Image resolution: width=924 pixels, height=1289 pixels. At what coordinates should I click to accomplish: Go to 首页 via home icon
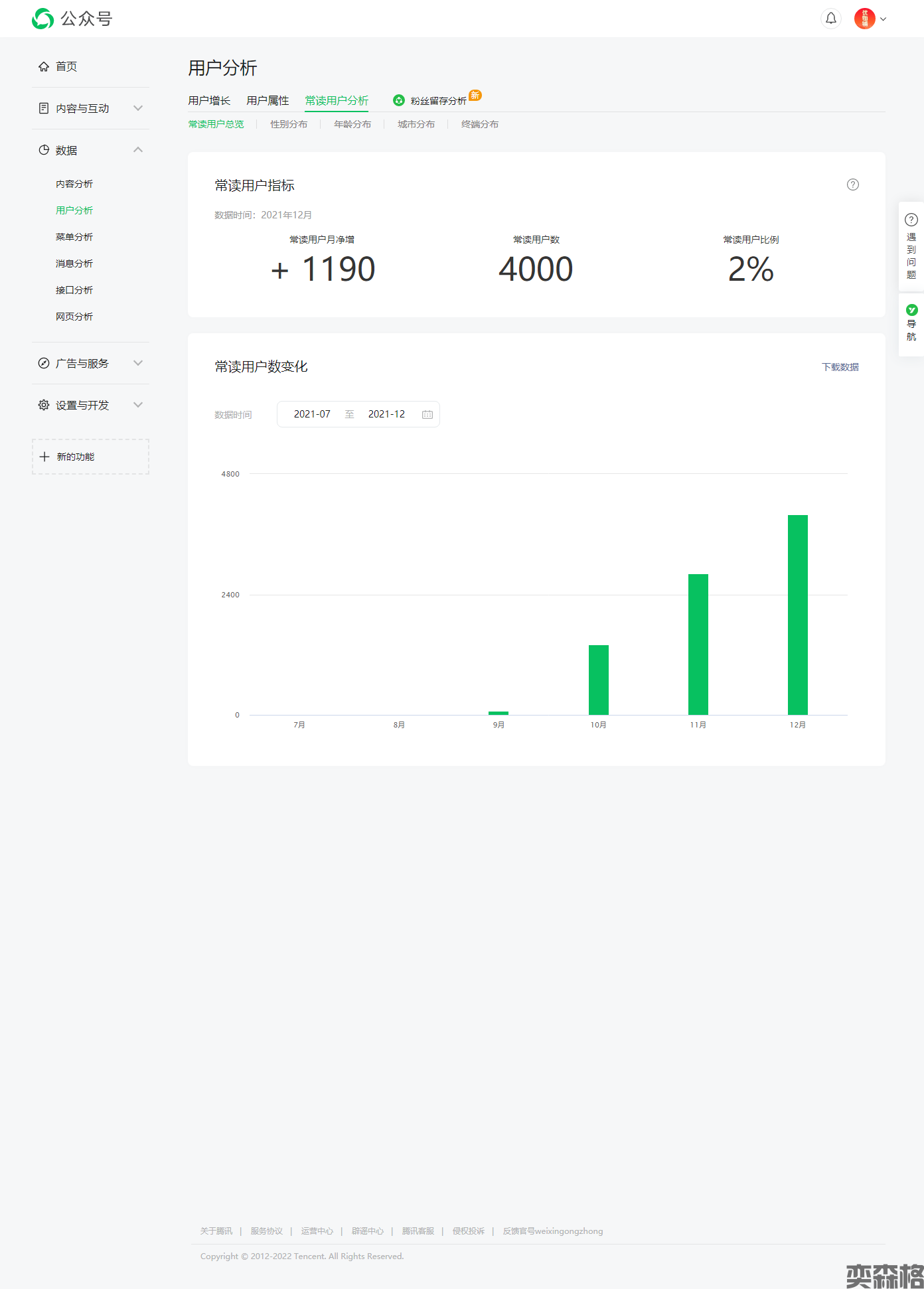click(x=44, y=66)
